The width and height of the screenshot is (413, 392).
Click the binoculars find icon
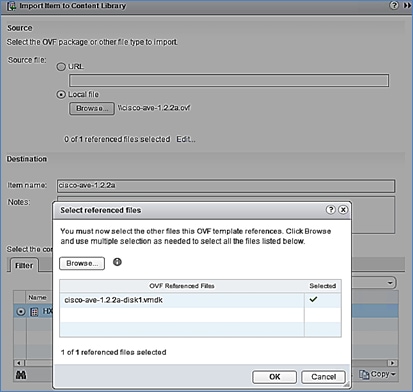21,375
